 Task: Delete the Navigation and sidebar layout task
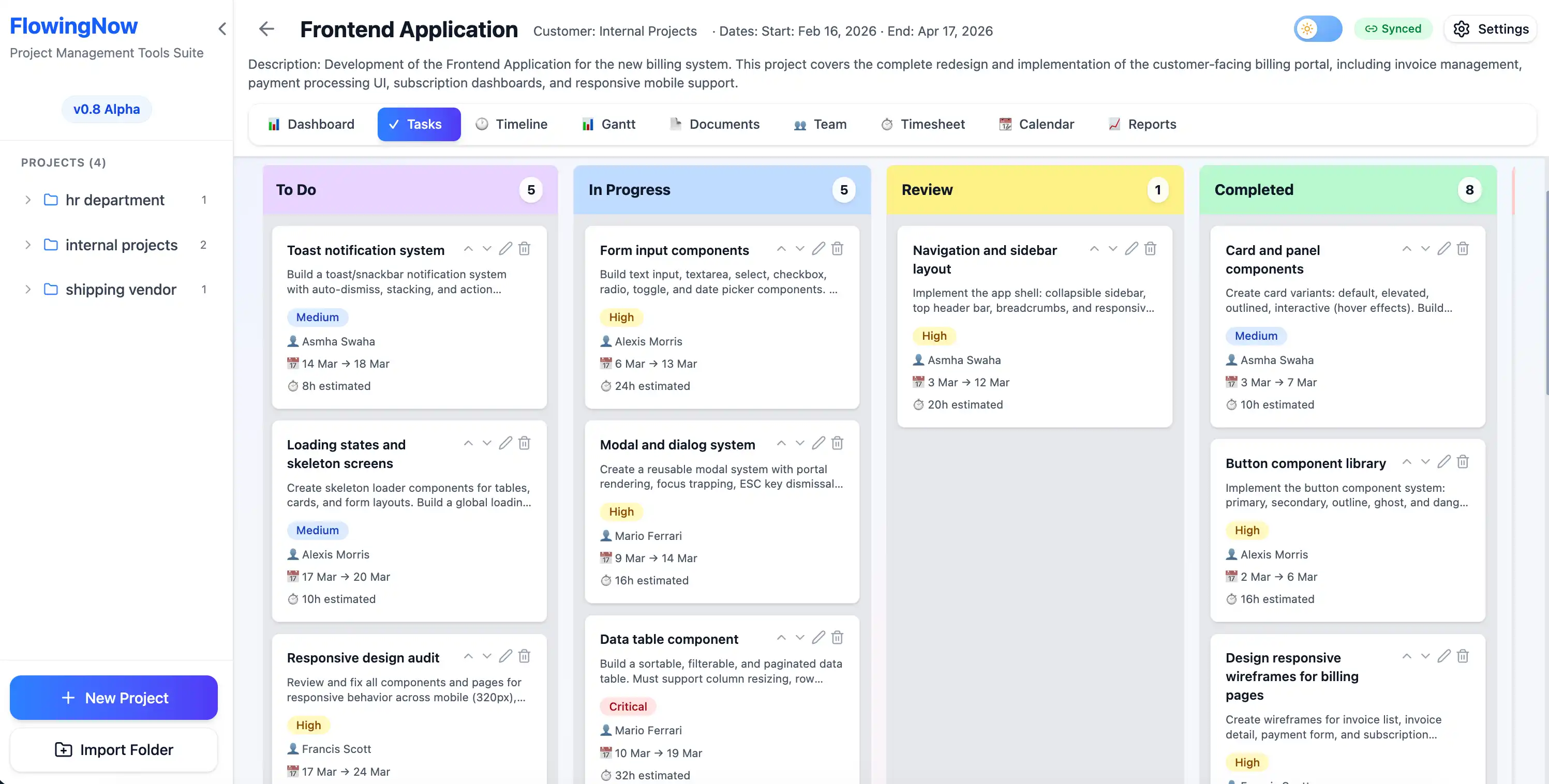pyautogui.click(x=1150, y=248)
